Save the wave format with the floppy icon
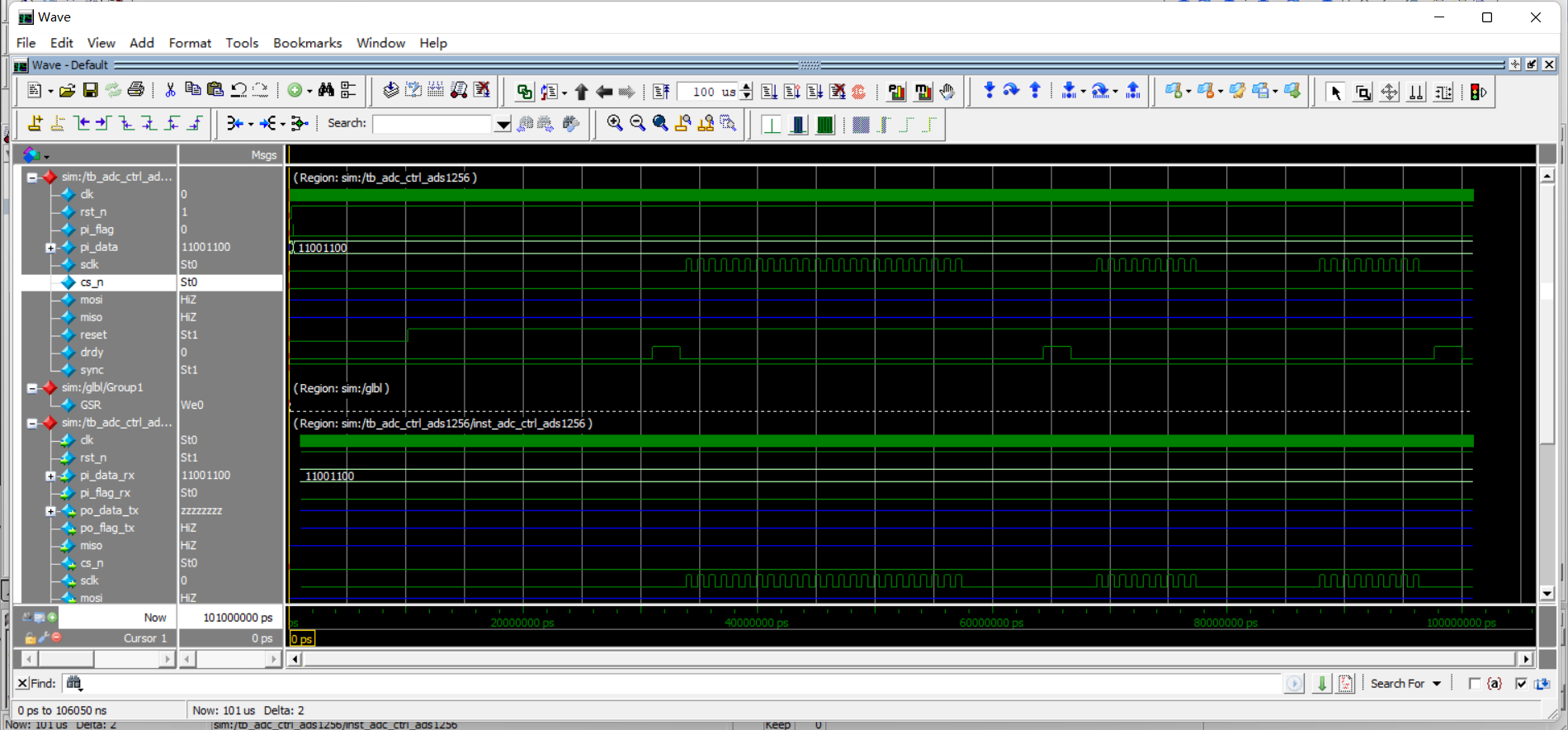The image size is (1568, 730). point(90,91)
